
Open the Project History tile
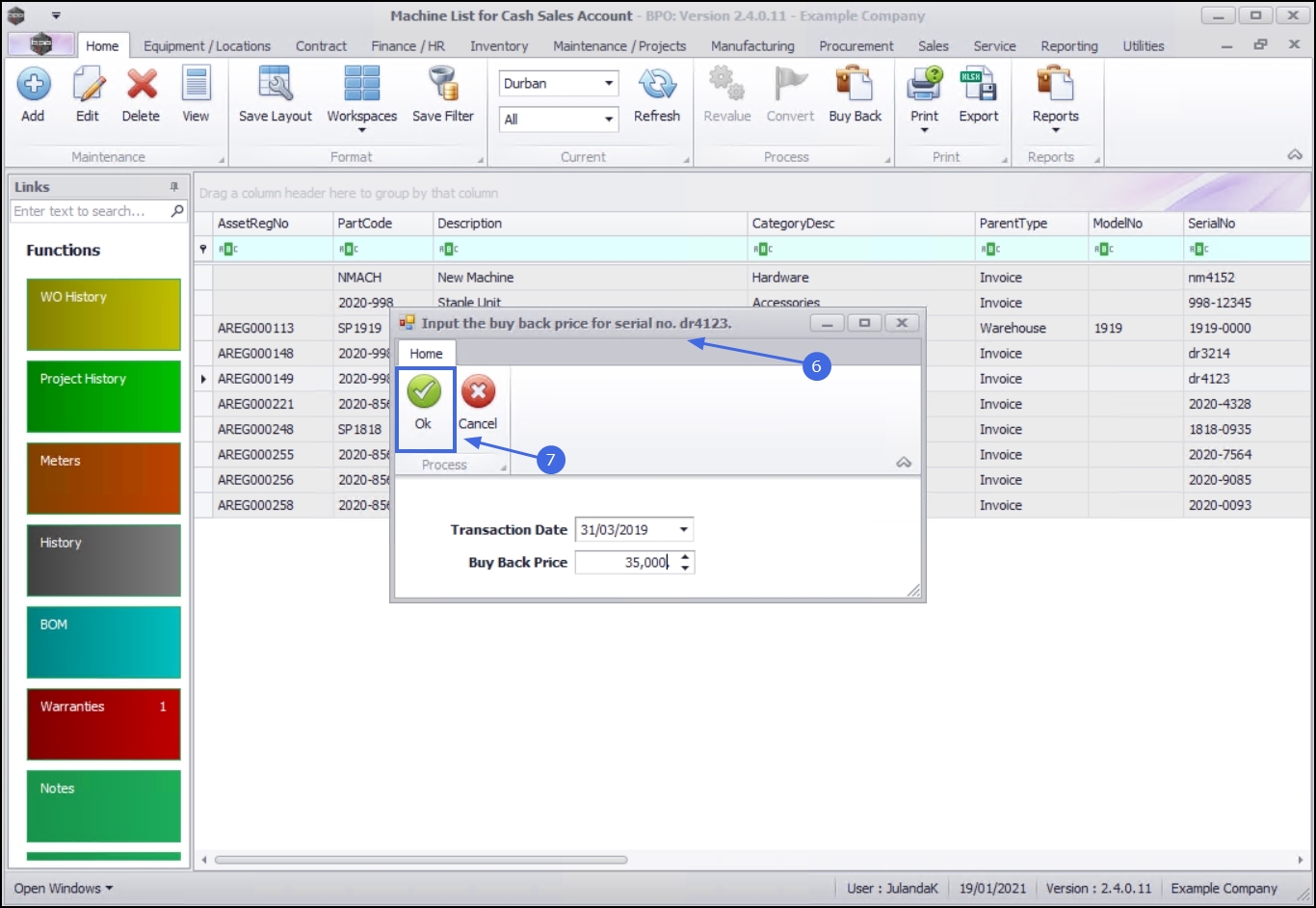click(x=104, y=396)
